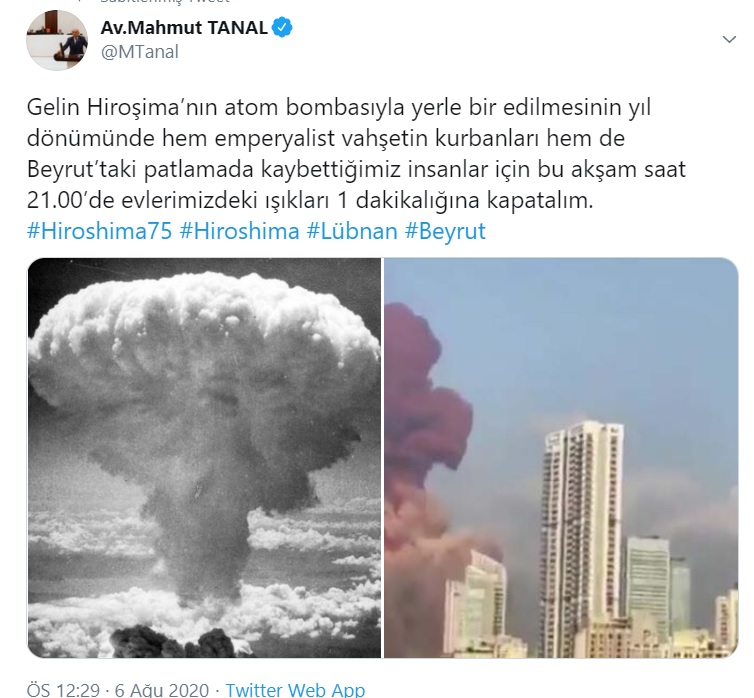Click the dark smoke at left photo bottom
Viewport: 754px width, 698px height.
pyautogui.click(x=173, y=642)
